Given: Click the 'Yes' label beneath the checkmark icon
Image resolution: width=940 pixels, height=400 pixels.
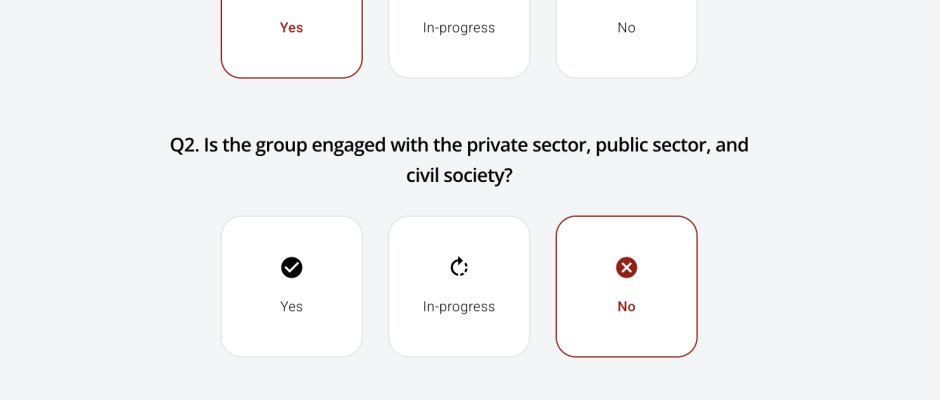Looking at the screenshot, I should [291, 306].
